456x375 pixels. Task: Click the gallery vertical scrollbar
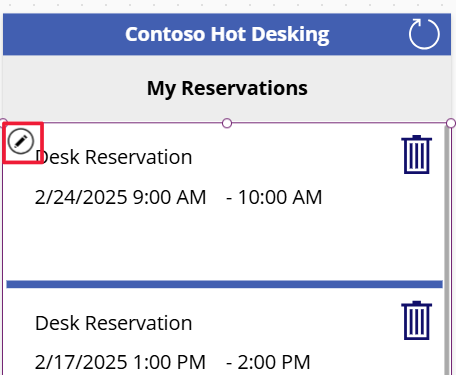447,249
